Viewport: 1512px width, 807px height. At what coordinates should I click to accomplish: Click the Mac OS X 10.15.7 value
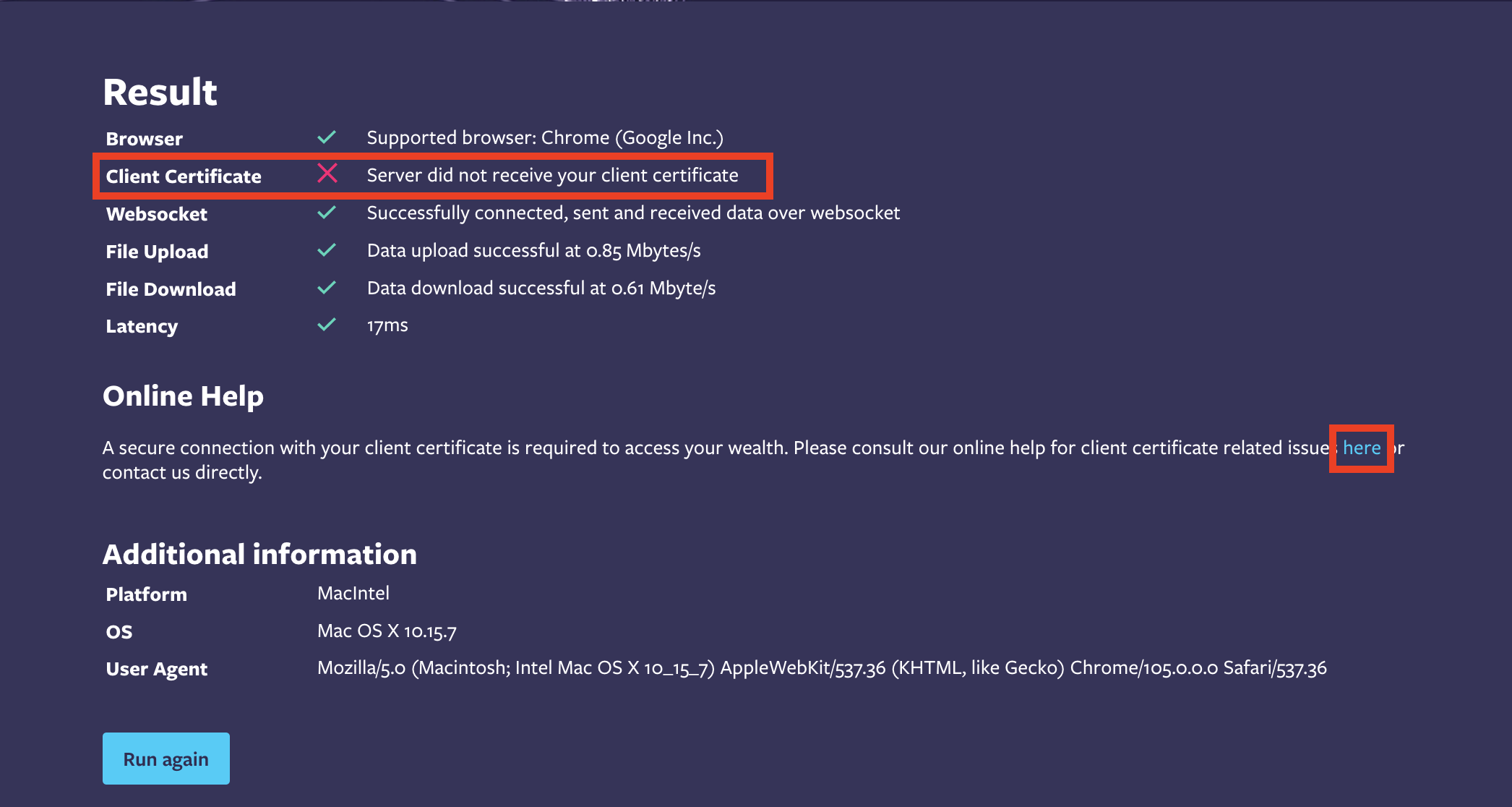(x=387, y=631)
